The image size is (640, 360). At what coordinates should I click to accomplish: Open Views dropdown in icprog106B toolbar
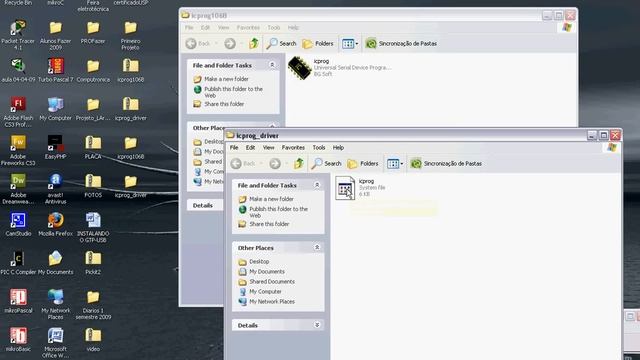(x=350, y=43)
